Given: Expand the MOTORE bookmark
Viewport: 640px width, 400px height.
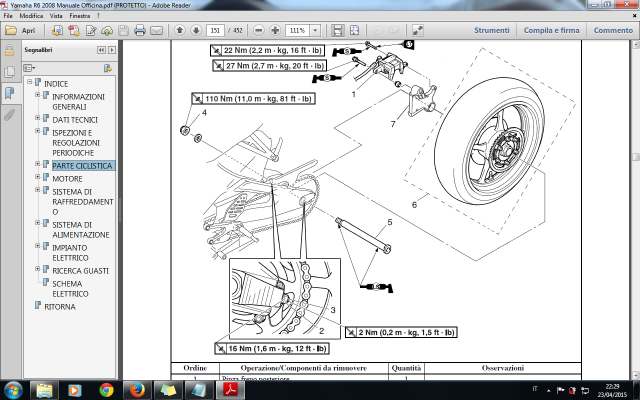Looking at the screenshot, I should pyautogui.click(x=38, y=177).
